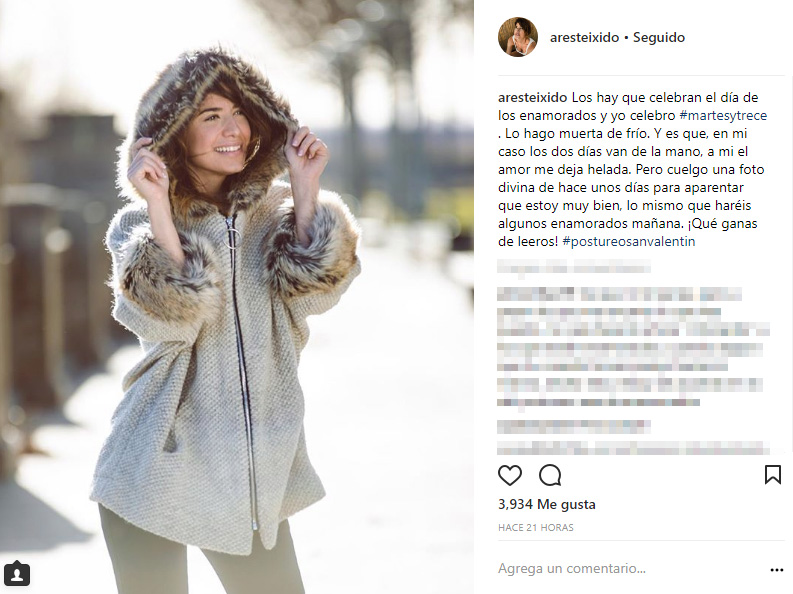Open the #martesytrece hashtag

click(x=723, y=116)
